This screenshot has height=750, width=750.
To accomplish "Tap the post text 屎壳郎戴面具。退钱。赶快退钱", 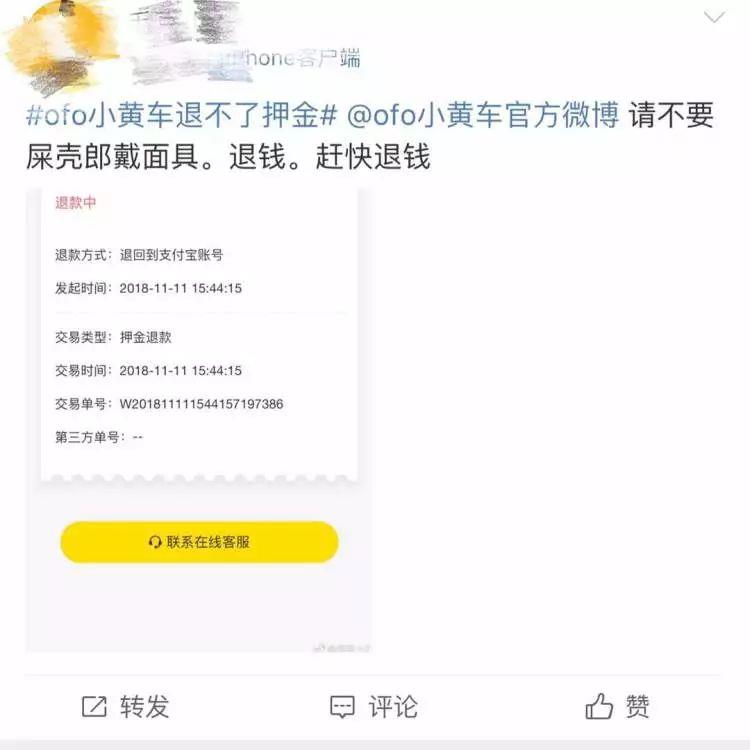I will click(228, 157).
